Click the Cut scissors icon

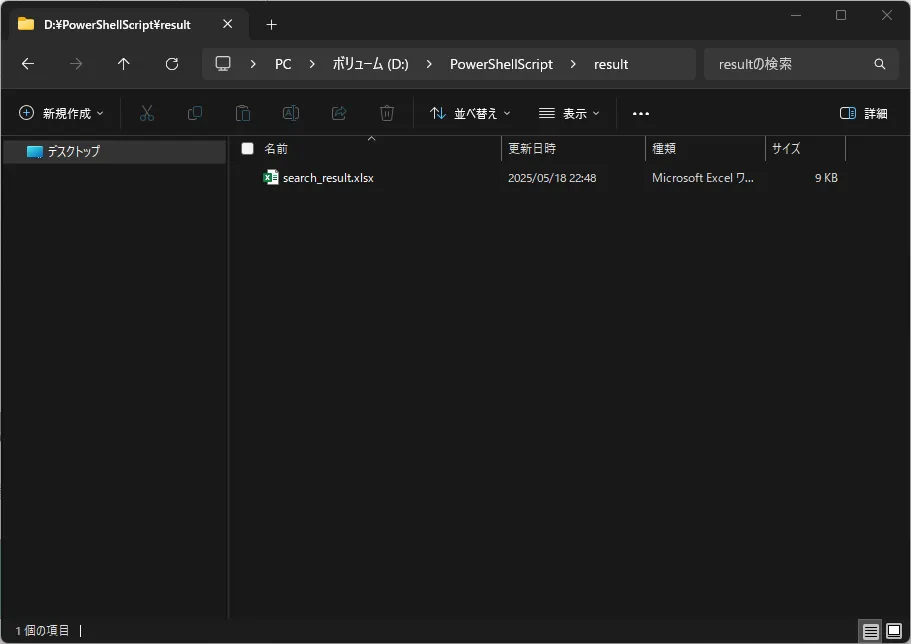[147, 113]
